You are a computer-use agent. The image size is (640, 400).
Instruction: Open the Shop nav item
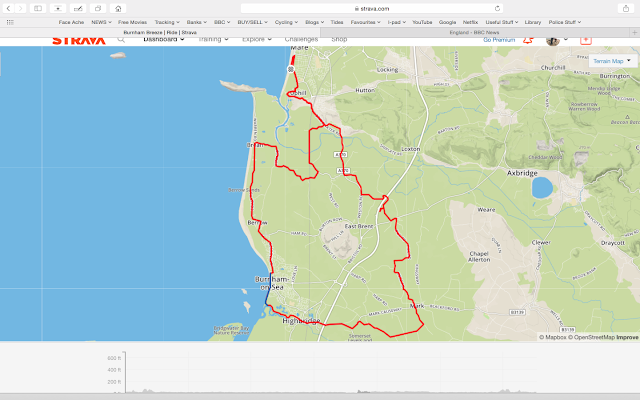pos(339,39)
